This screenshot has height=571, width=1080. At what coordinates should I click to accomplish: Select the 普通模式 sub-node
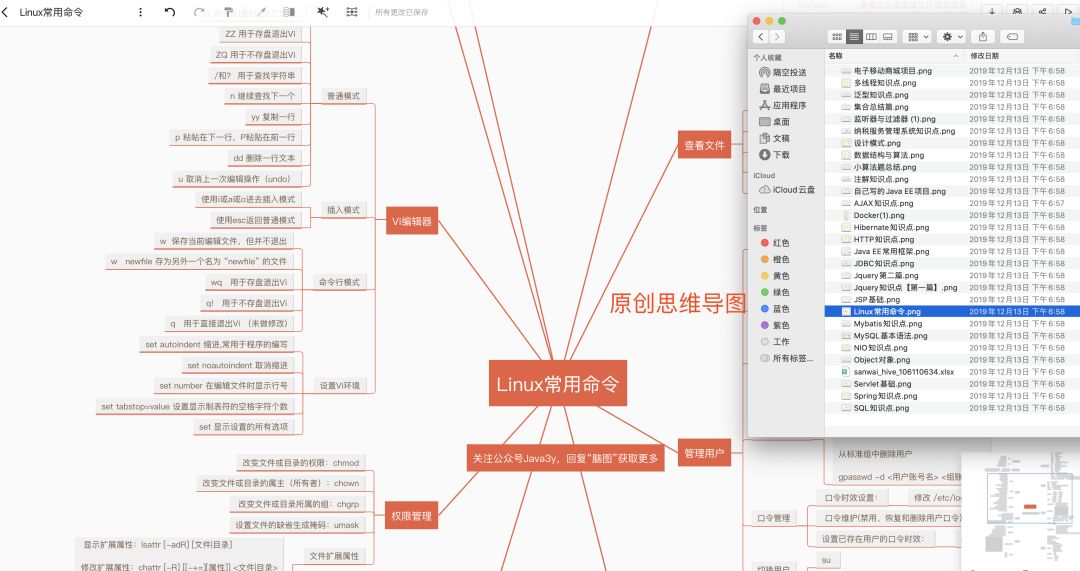click(x=343, y=96)
